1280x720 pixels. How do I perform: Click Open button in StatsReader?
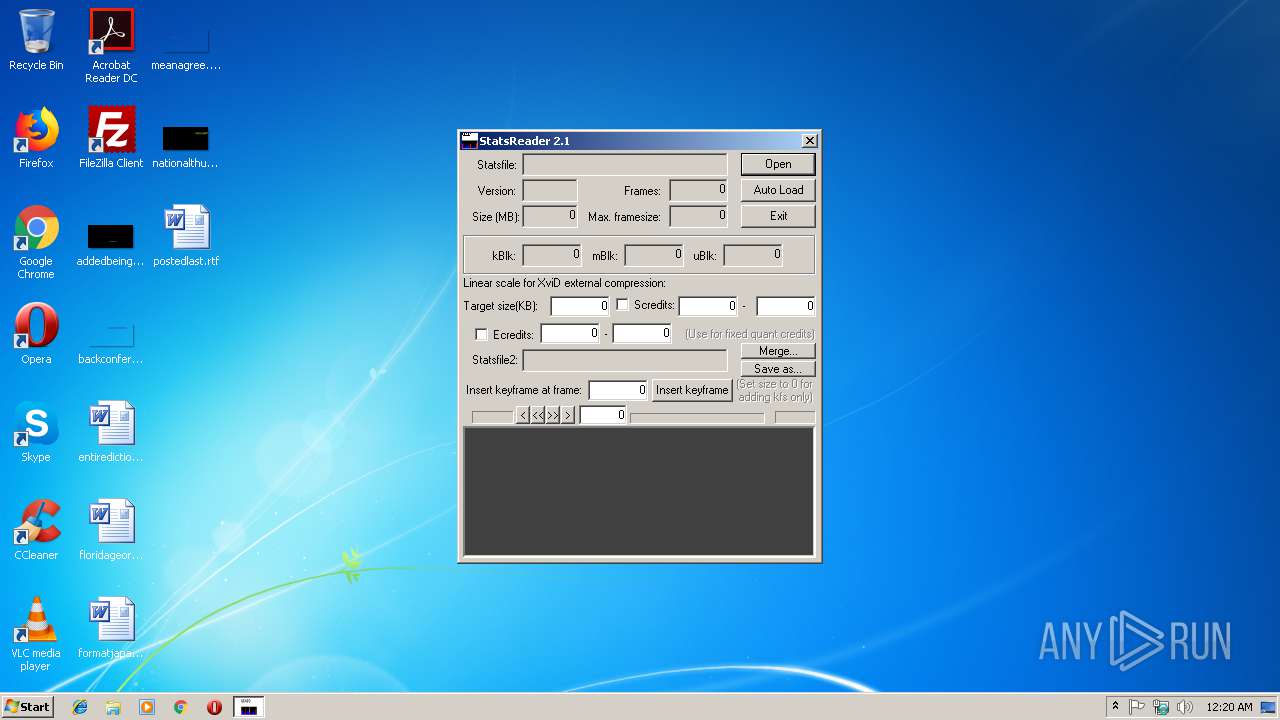tap(778, 164)
